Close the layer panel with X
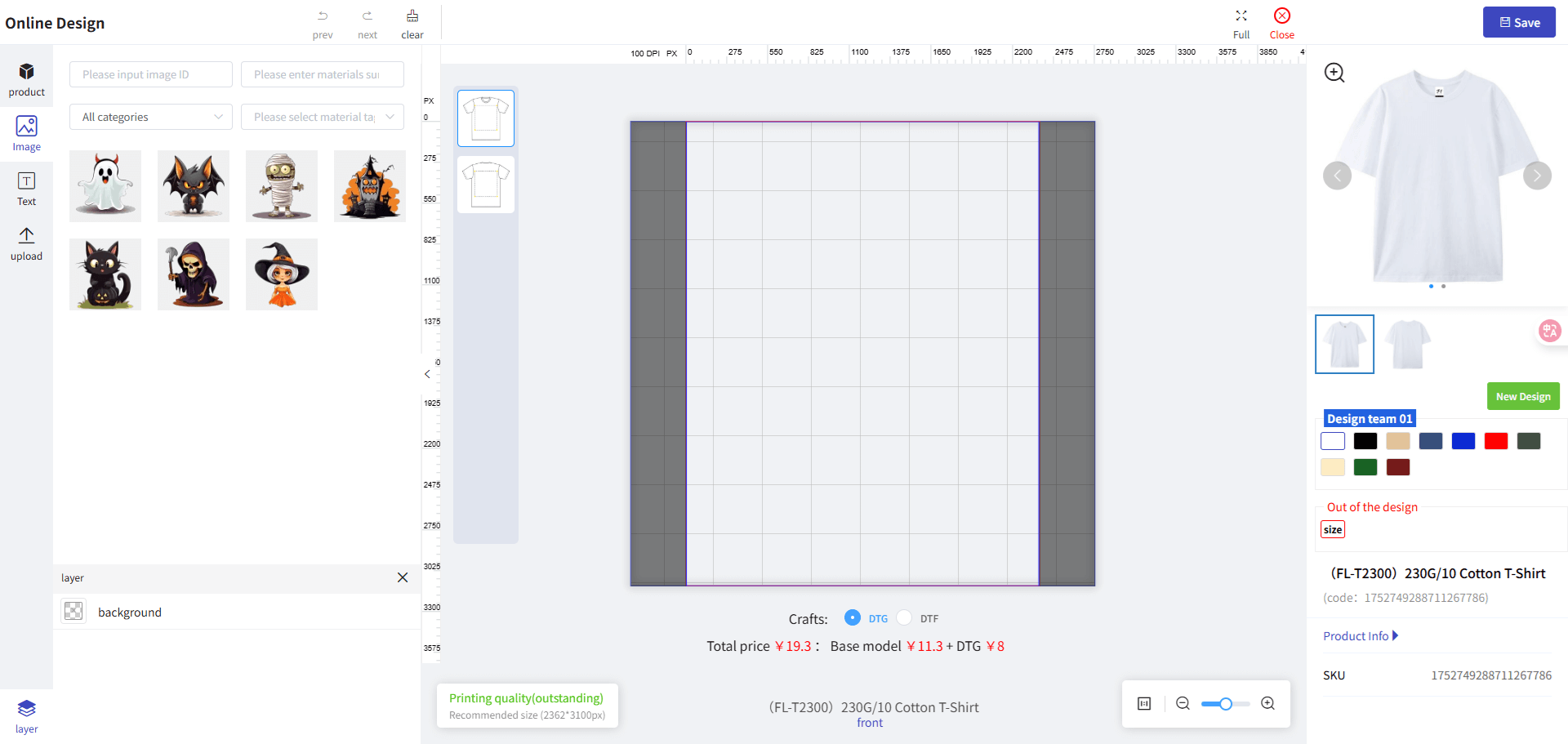This screenshot has height=744, width=1568. 403,577
